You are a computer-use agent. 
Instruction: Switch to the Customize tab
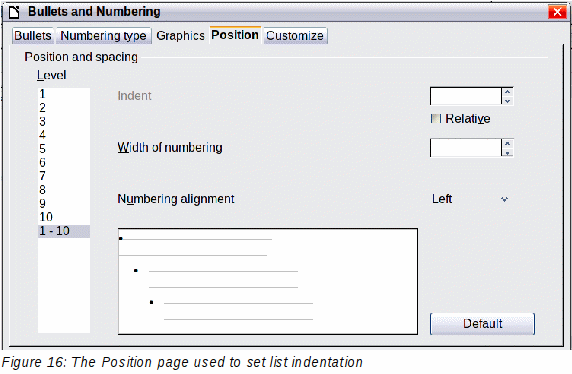pyautogui.click(x=295, y=36)
